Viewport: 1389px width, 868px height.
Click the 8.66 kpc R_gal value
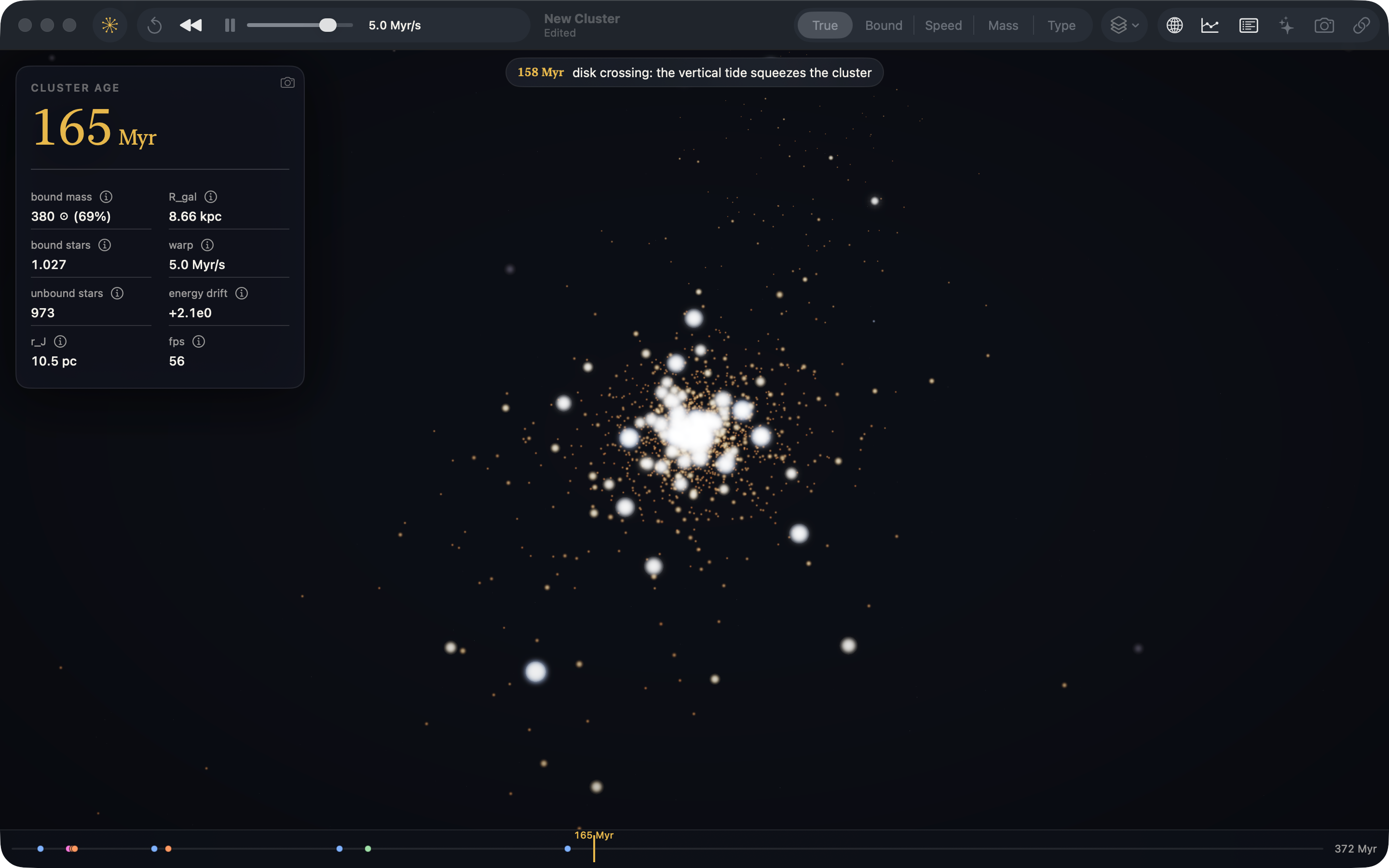[195, 217]
